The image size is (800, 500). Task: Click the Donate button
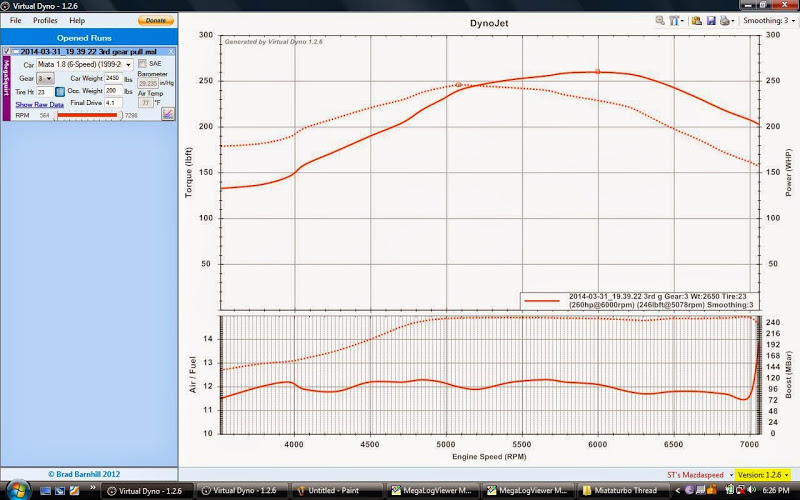tap(155, 20)
